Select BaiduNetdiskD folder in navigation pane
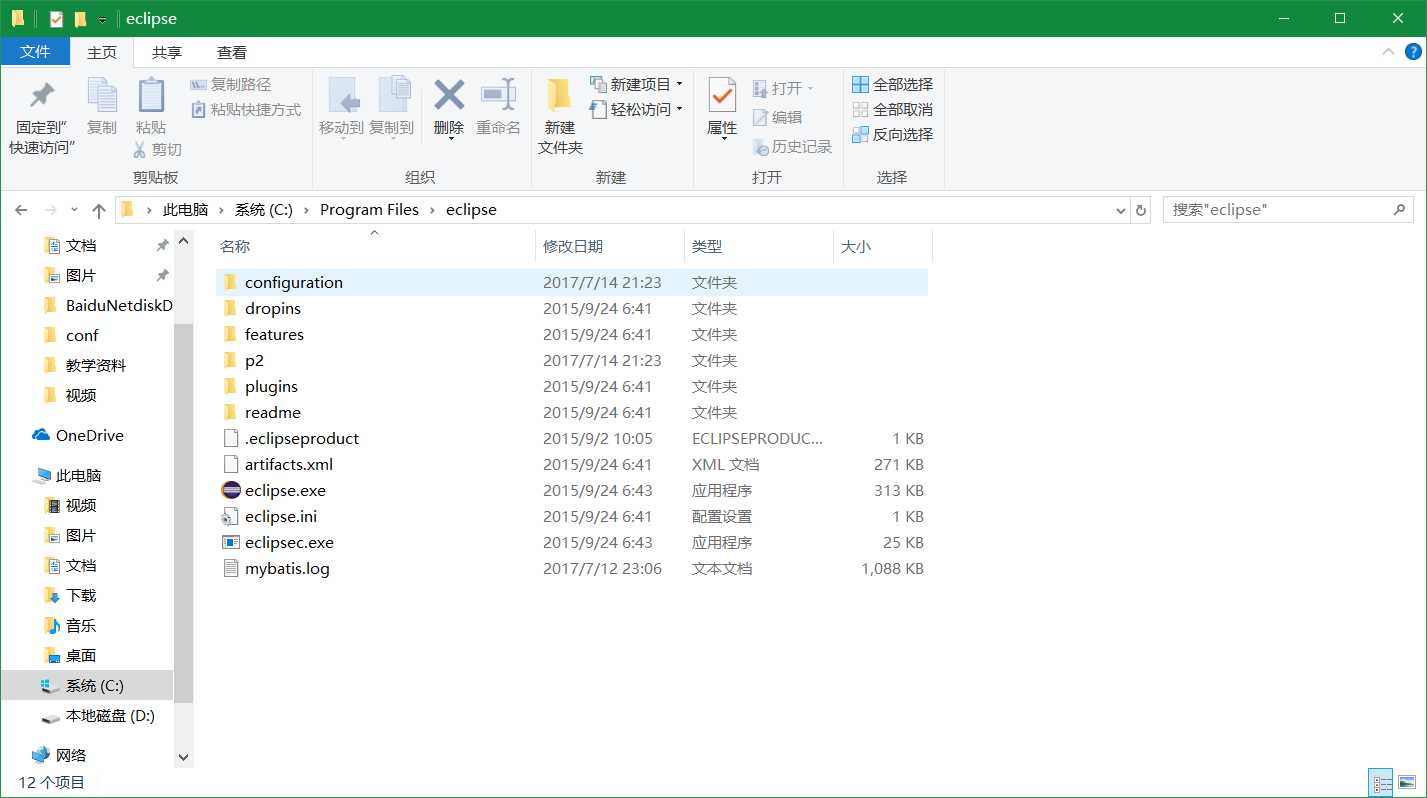Viewport: 1427px width, 798px height. 119,305
